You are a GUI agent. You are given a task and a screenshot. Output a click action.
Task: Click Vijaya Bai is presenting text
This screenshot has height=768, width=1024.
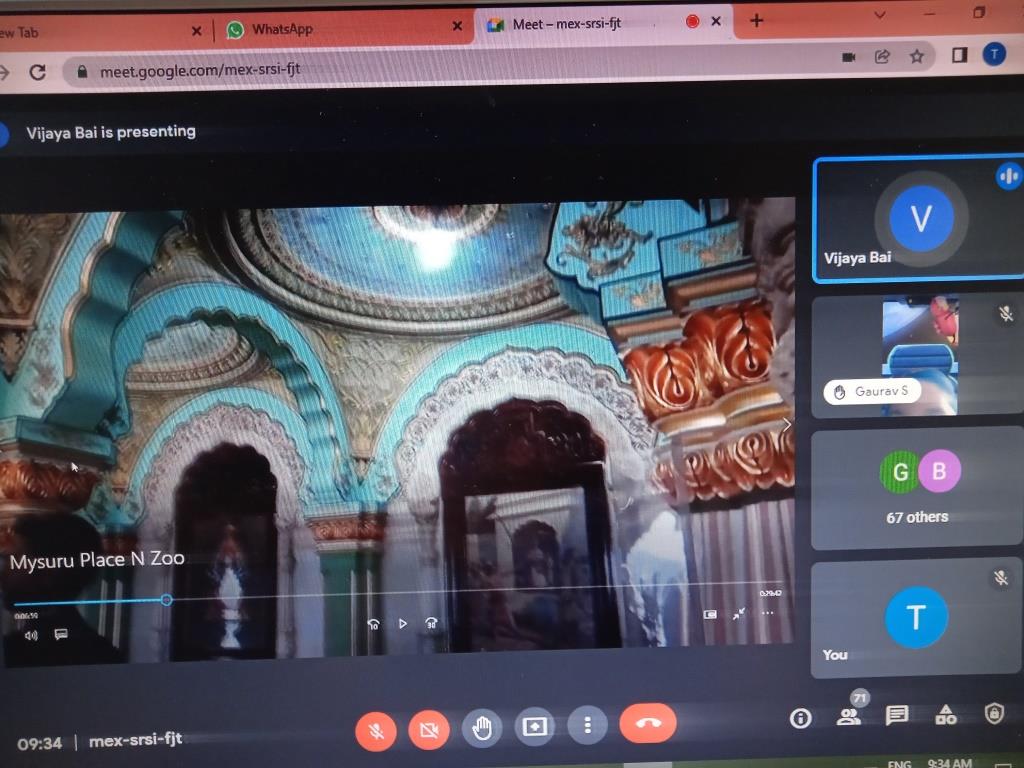click(x=111, y=132)
